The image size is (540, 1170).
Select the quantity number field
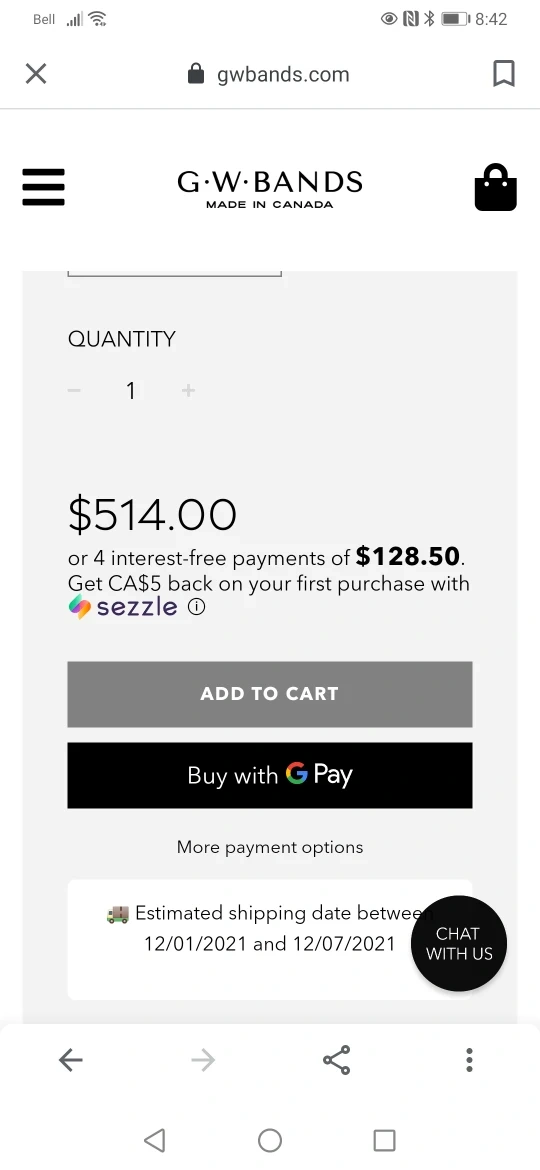(131, 390)
